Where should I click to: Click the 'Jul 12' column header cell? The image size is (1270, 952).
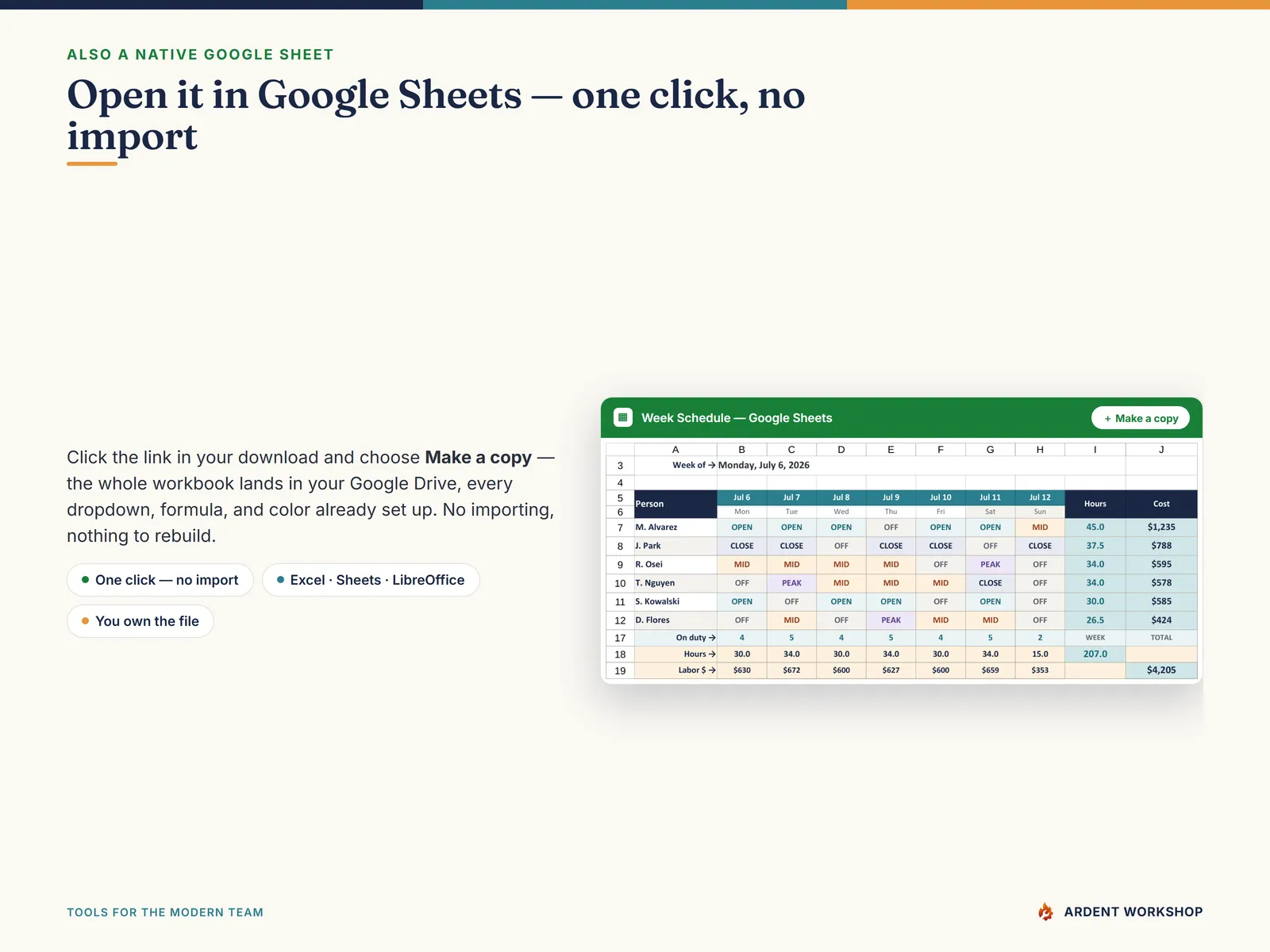[x=1040, y=497]
